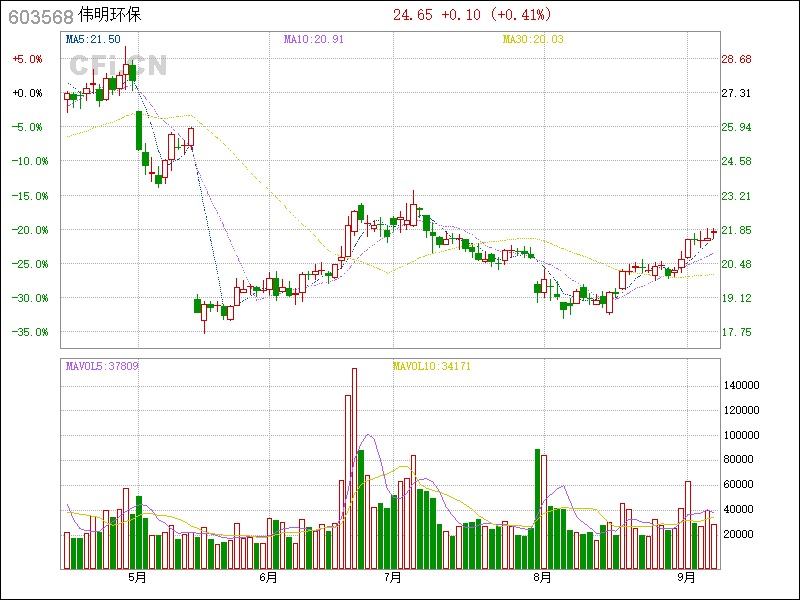Click the -35.0% percentage axis label
Viewport: 800px width, 600px height.
tap(27, 332)
